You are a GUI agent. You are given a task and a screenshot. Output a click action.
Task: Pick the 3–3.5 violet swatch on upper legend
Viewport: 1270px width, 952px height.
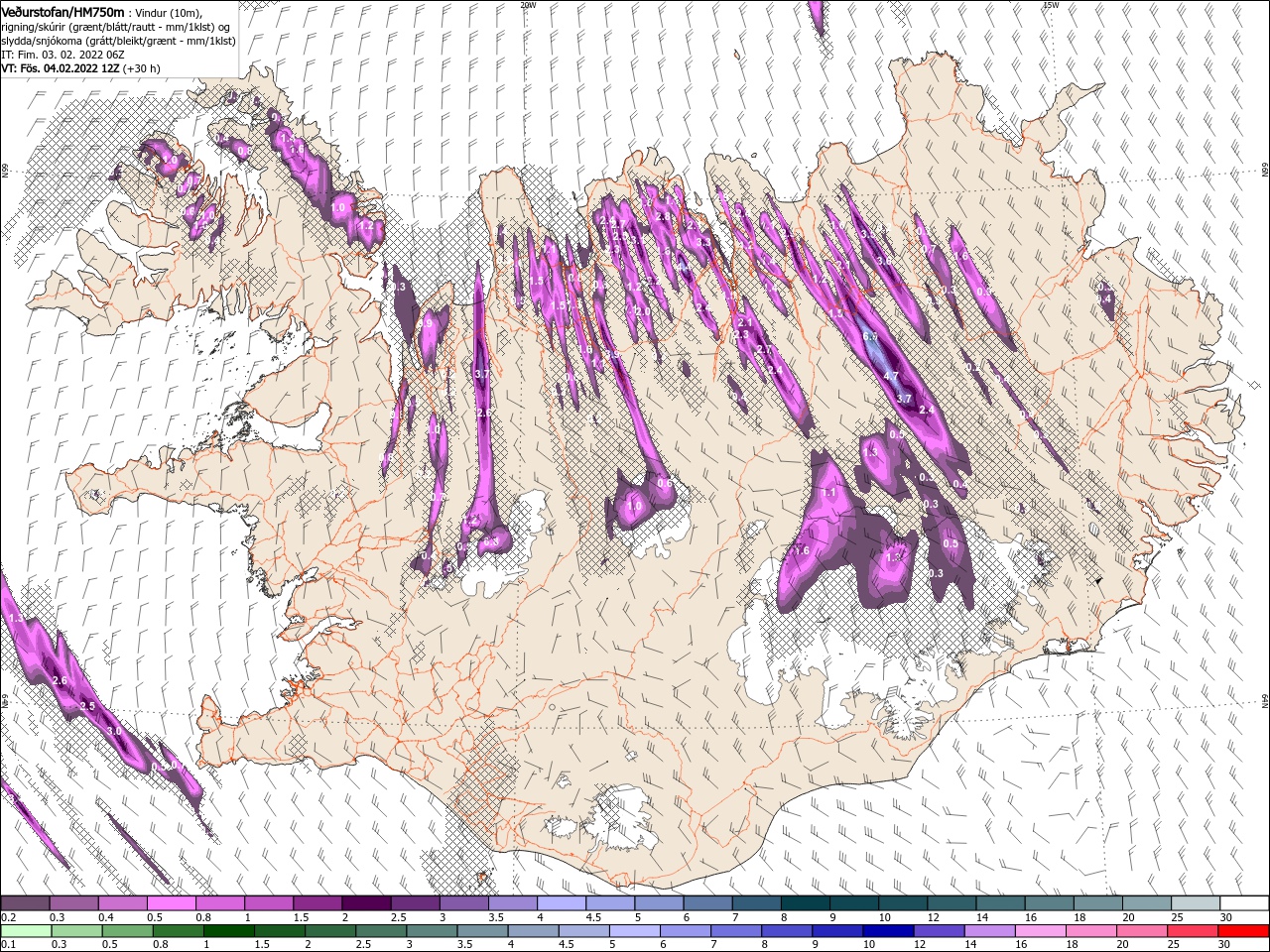pos(464,903)
